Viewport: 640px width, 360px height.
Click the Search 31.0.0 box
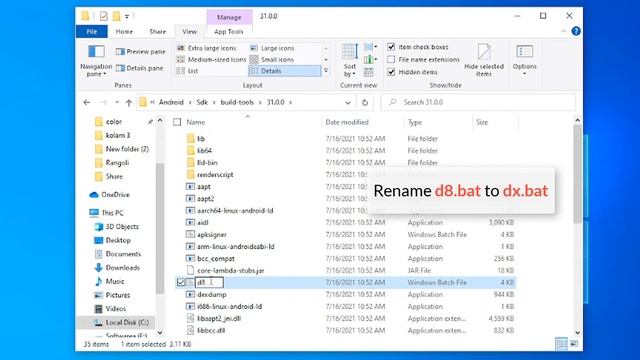click(x=478, y=102)
